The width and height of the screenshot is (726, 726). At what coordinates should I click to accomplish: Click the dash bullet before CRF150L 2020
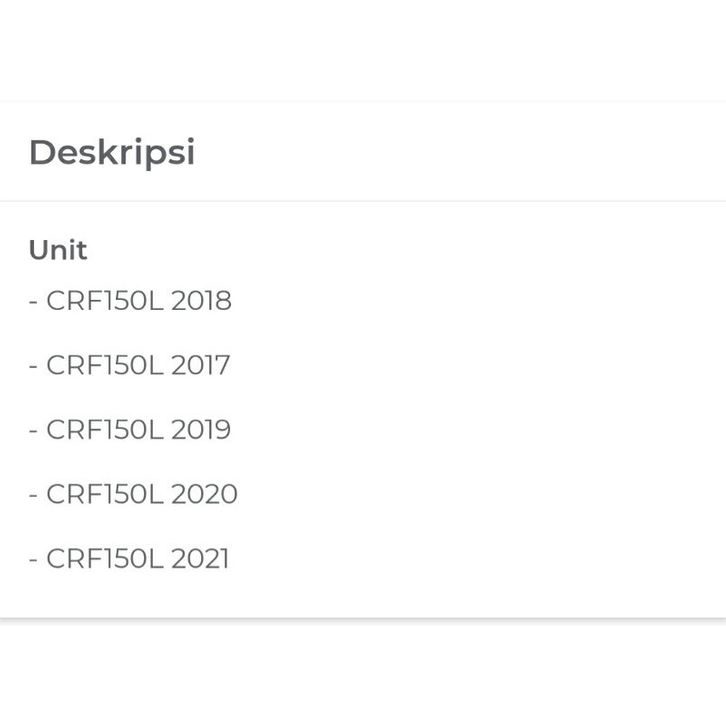point(33,495)
